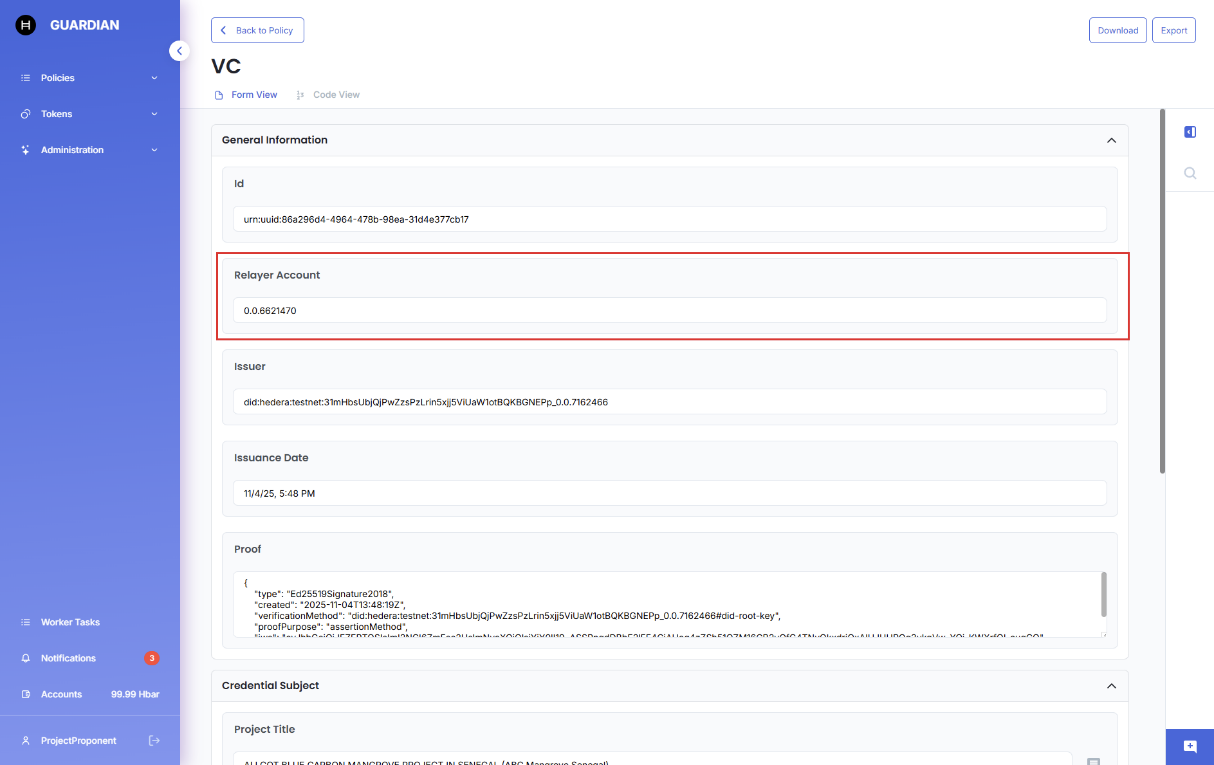Screen dimensions: 1214x765
Task: Click the logout icon next to ProjectProponent
Action: point(154,741)
